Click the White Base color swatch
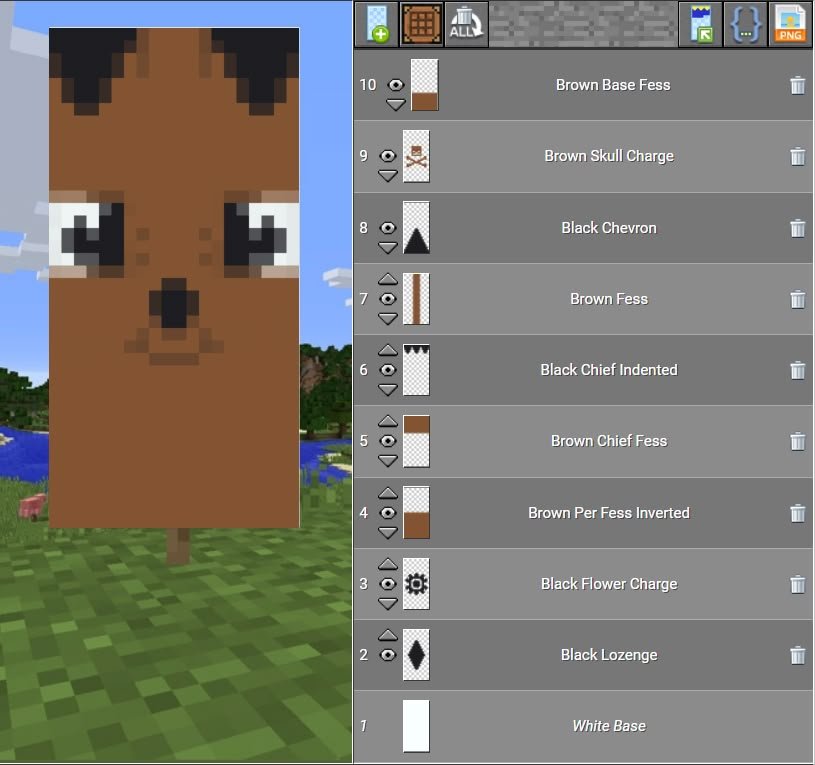 click(416, 726)
